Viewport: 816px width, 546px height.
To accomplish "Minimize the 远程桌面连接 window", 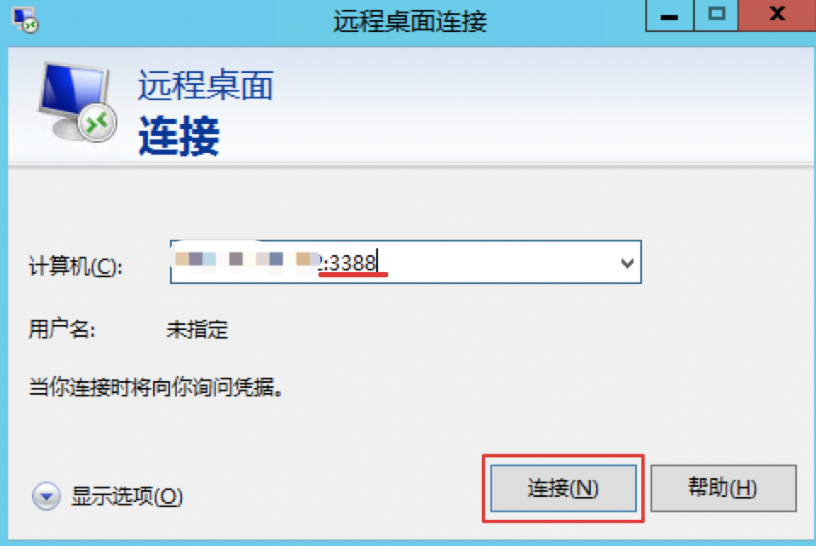I will [x=669, y=16].
